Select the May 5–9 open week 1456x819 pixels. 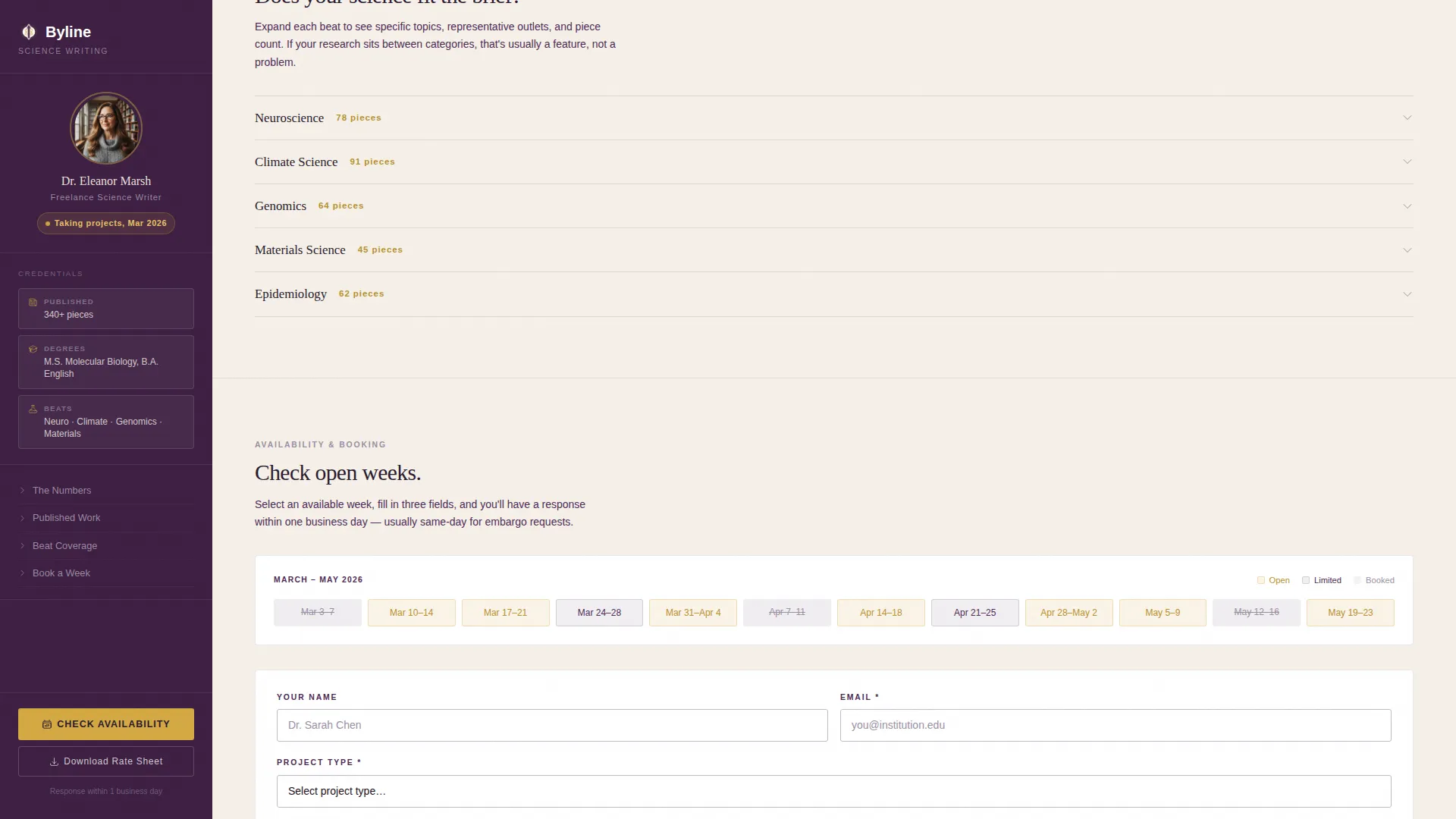pos(1163,613)
